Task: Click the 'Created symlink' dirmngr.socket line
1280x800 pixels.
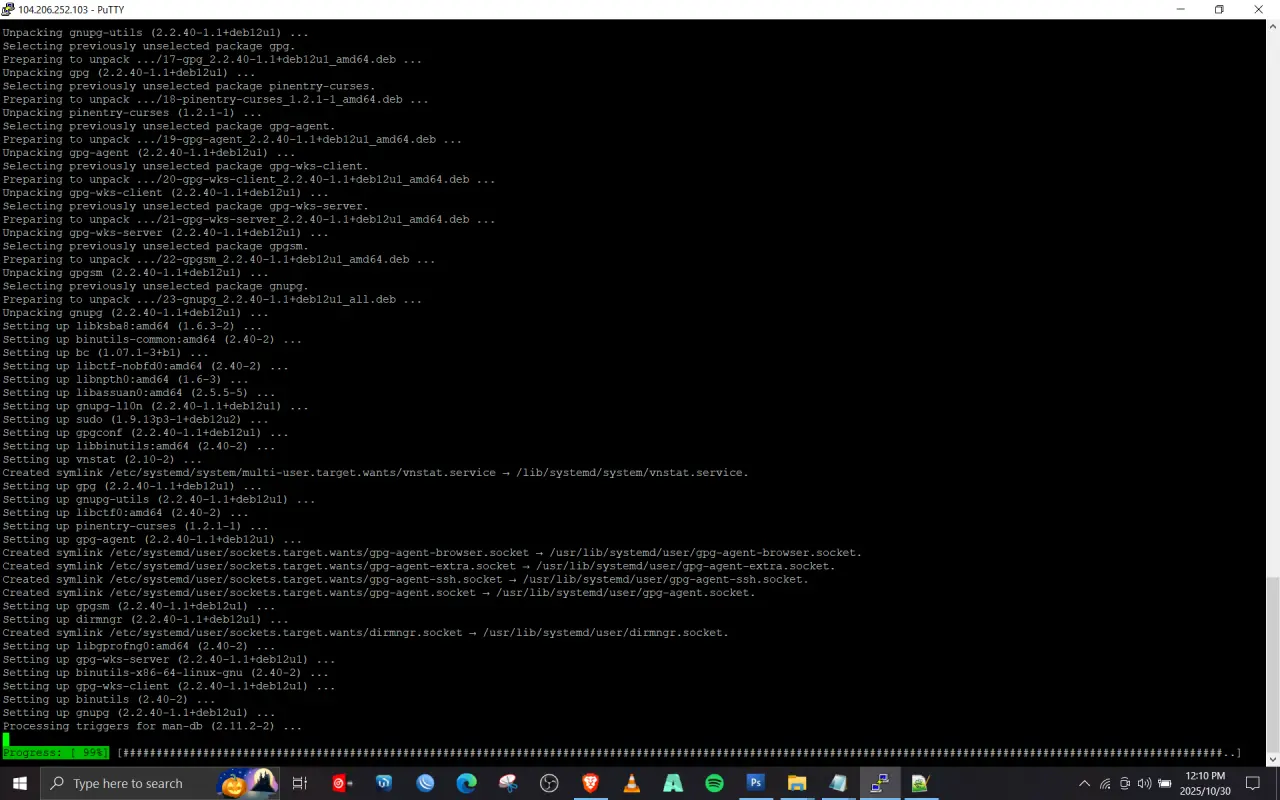Action: (x=365, y=633)
